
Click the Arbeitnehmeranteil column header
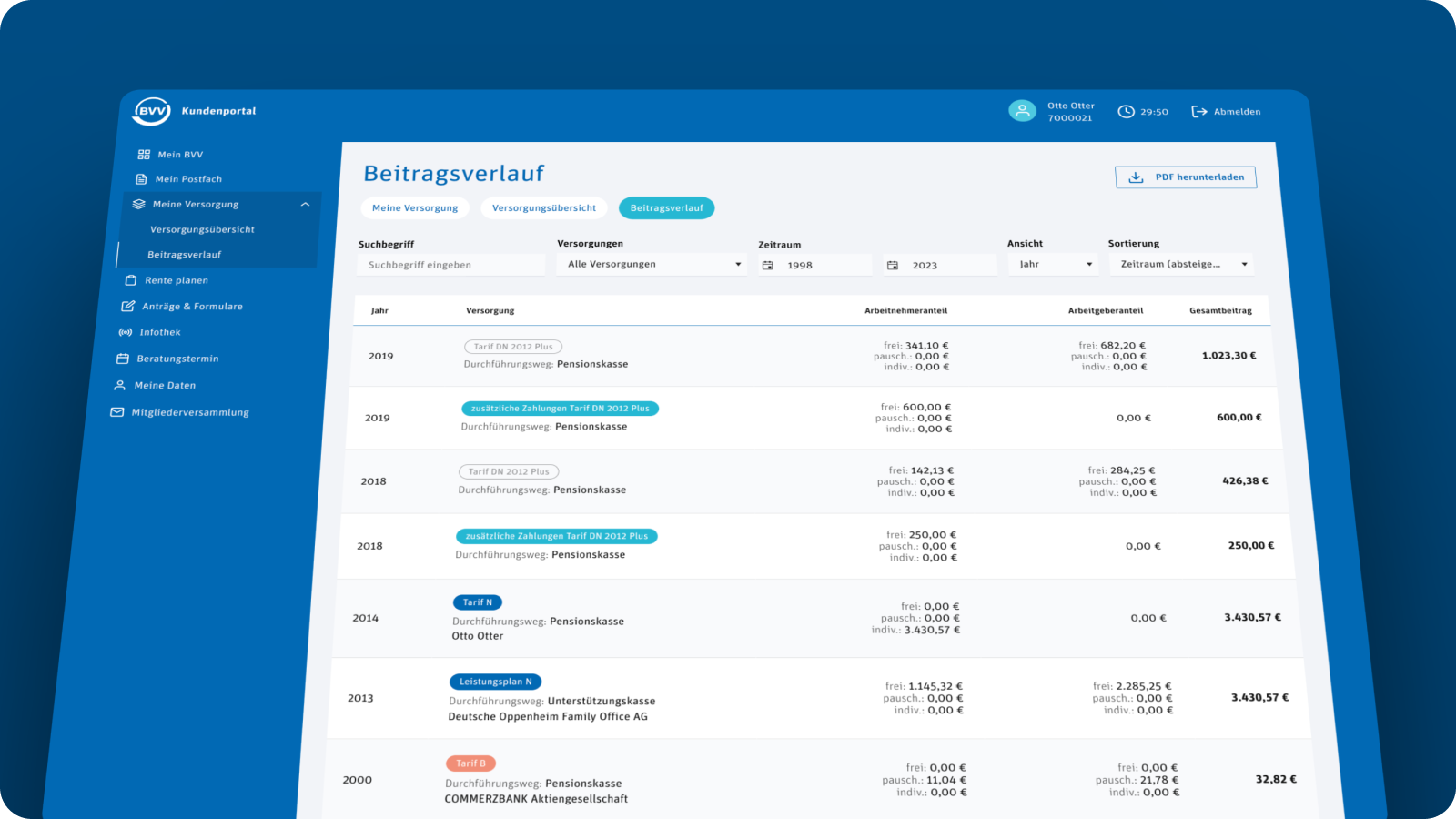(906, 311)
